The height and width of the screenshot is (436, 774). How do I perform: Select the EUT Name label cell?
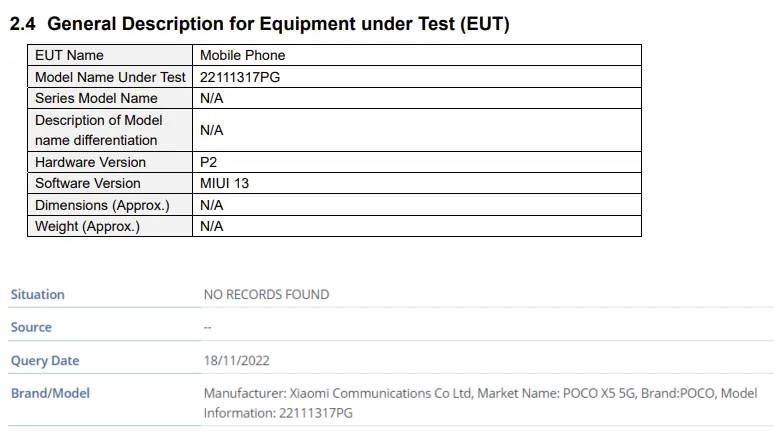coord(110,55)
